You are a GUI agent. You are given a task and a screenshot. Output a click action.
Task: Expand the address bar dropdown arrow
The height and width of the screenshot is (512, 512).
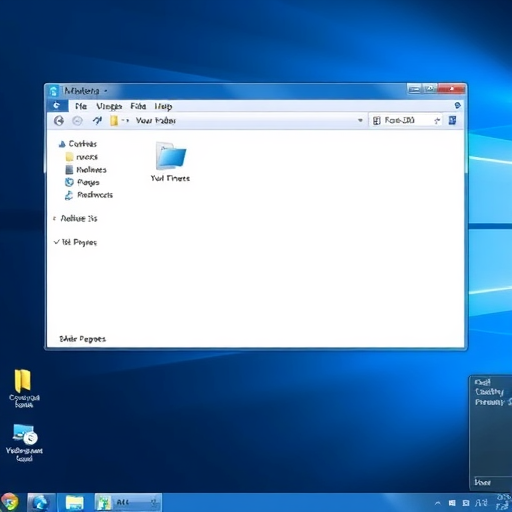[x=360, y=120]
